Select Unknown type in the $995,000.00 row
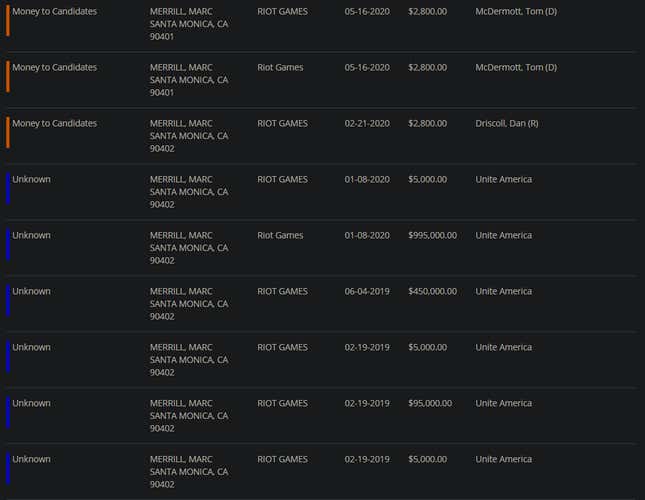645x500 pixels. point(31,235)
